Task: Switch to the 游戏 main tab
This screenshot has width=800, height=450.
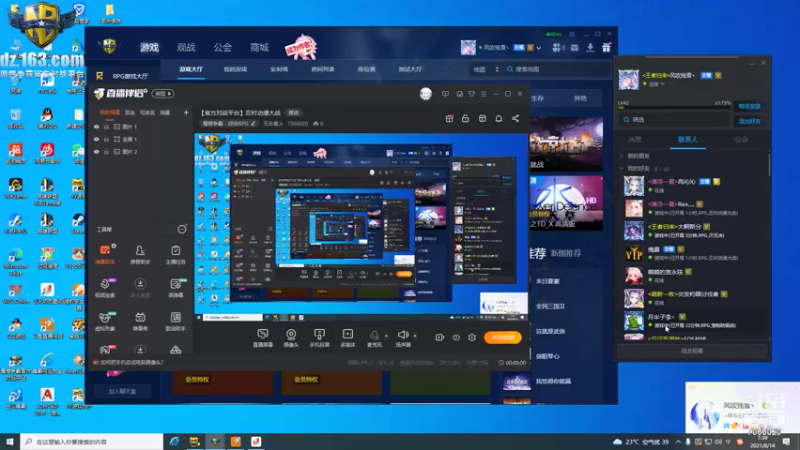Action: click(x=149, y=47)
